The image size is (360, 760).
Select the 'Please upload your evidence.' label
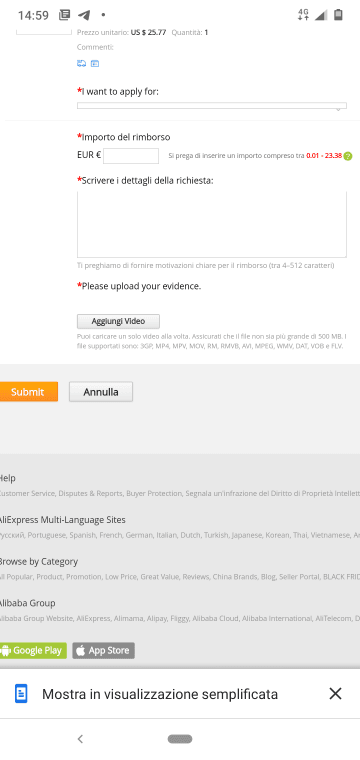click(x=141, y=286)
